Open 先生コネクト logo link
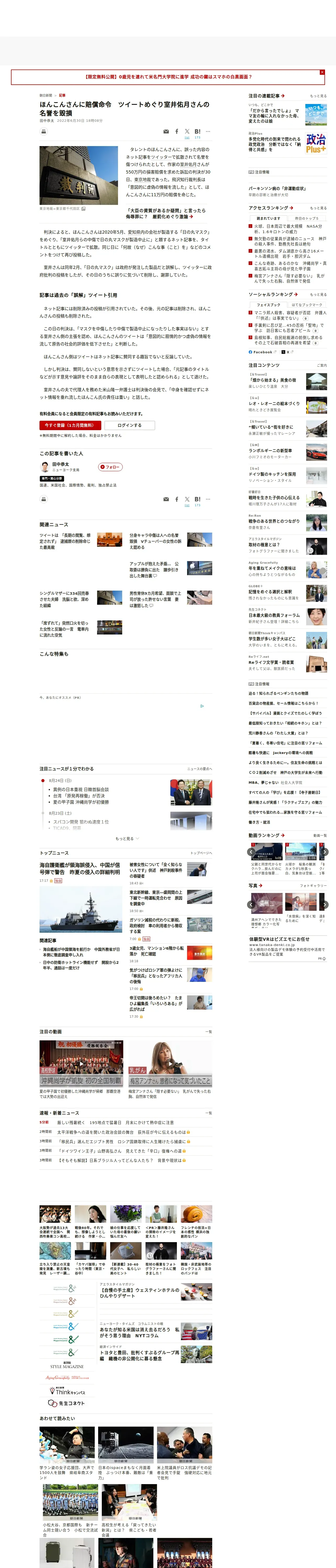 [x=67, y=1403]
